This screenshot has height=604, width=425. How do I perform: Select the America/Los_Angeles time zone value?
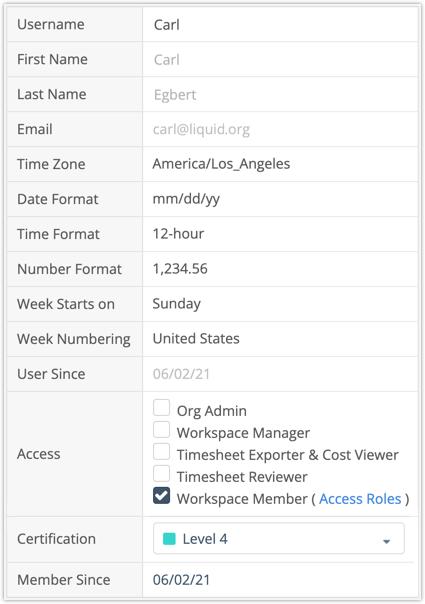pyautogui.click(x=221, y=164)
